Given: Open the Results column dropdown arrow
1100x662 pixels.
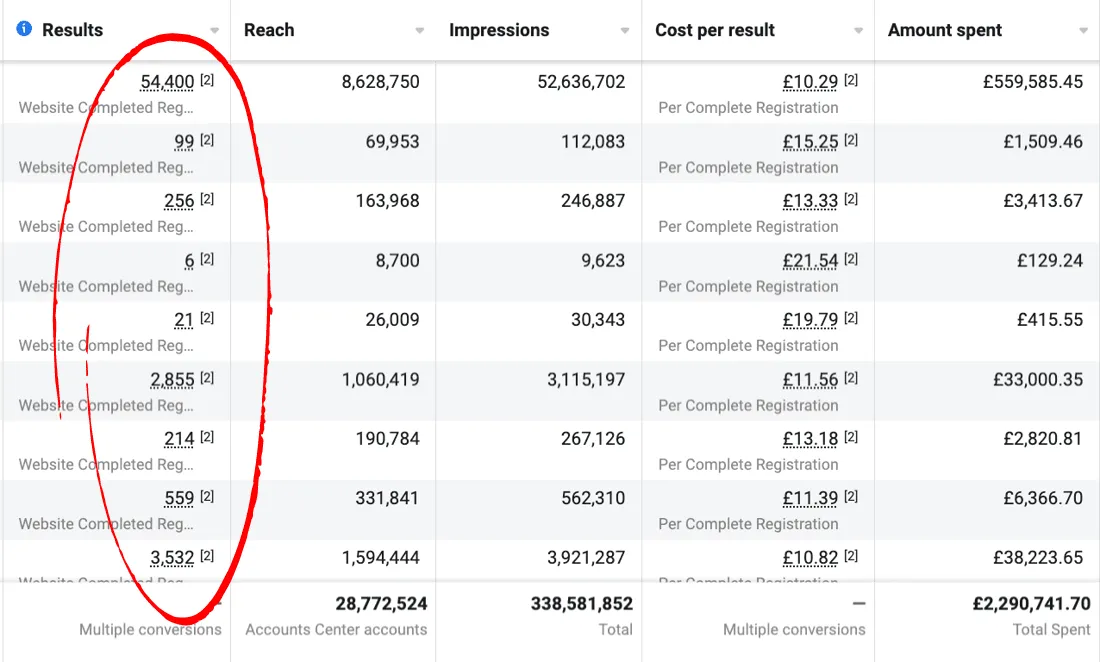Looking at the screenshot, I should click(215, 31).
